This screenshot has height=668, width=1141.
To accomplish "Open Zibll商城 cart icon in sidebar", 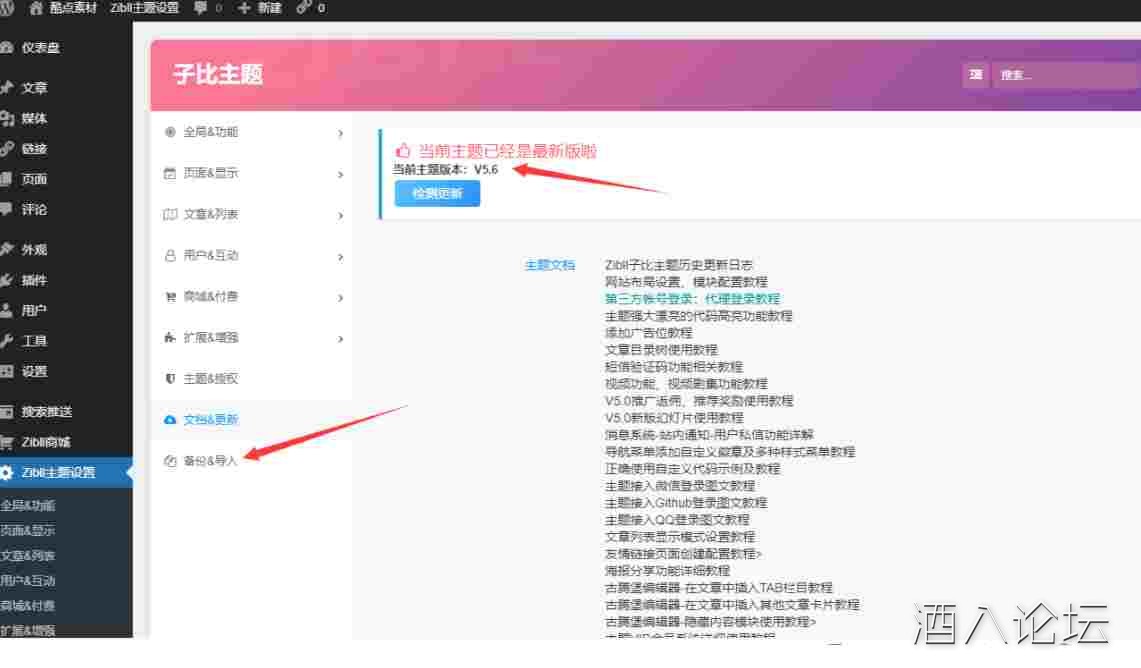I will click(x=7, y=442).
